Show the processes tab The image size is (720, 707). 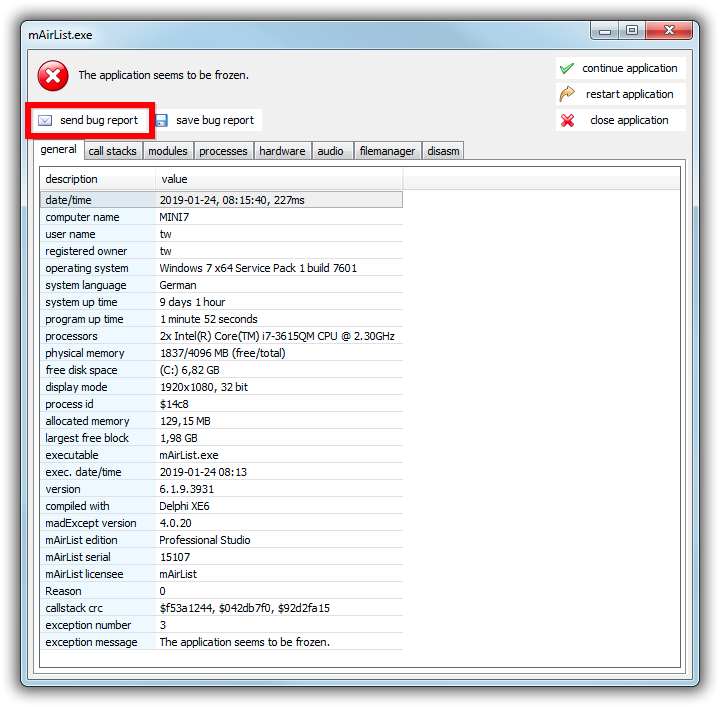point(223,151)
